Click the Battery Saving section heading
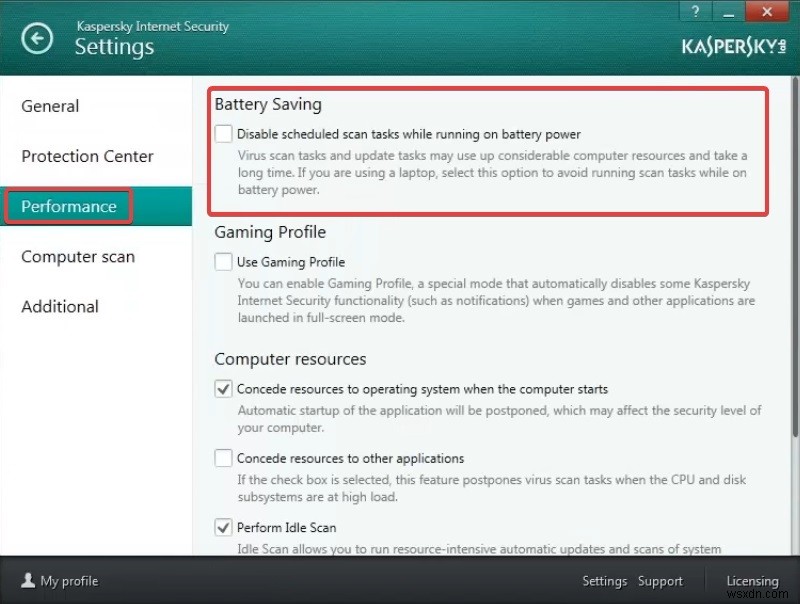800x604 pixels. (267, 103)
